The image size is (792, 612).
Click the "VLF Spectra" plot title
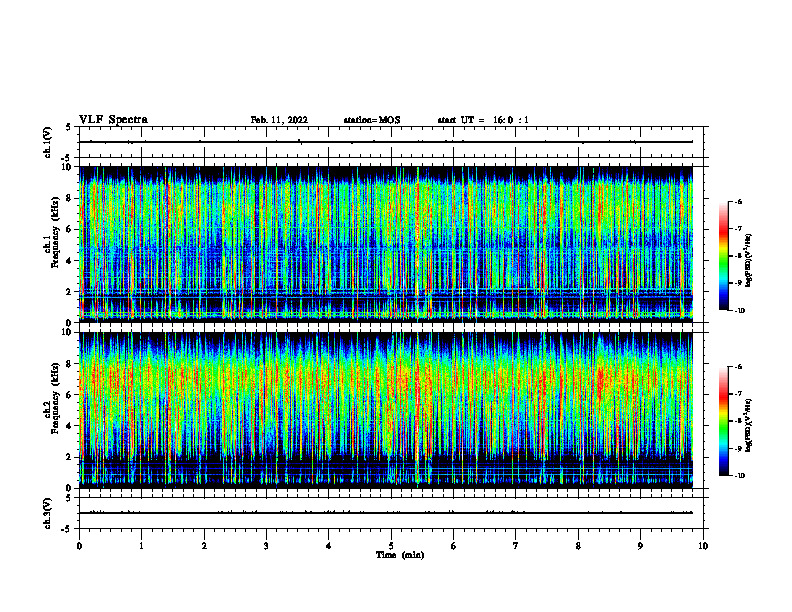[x=114, y=120]
